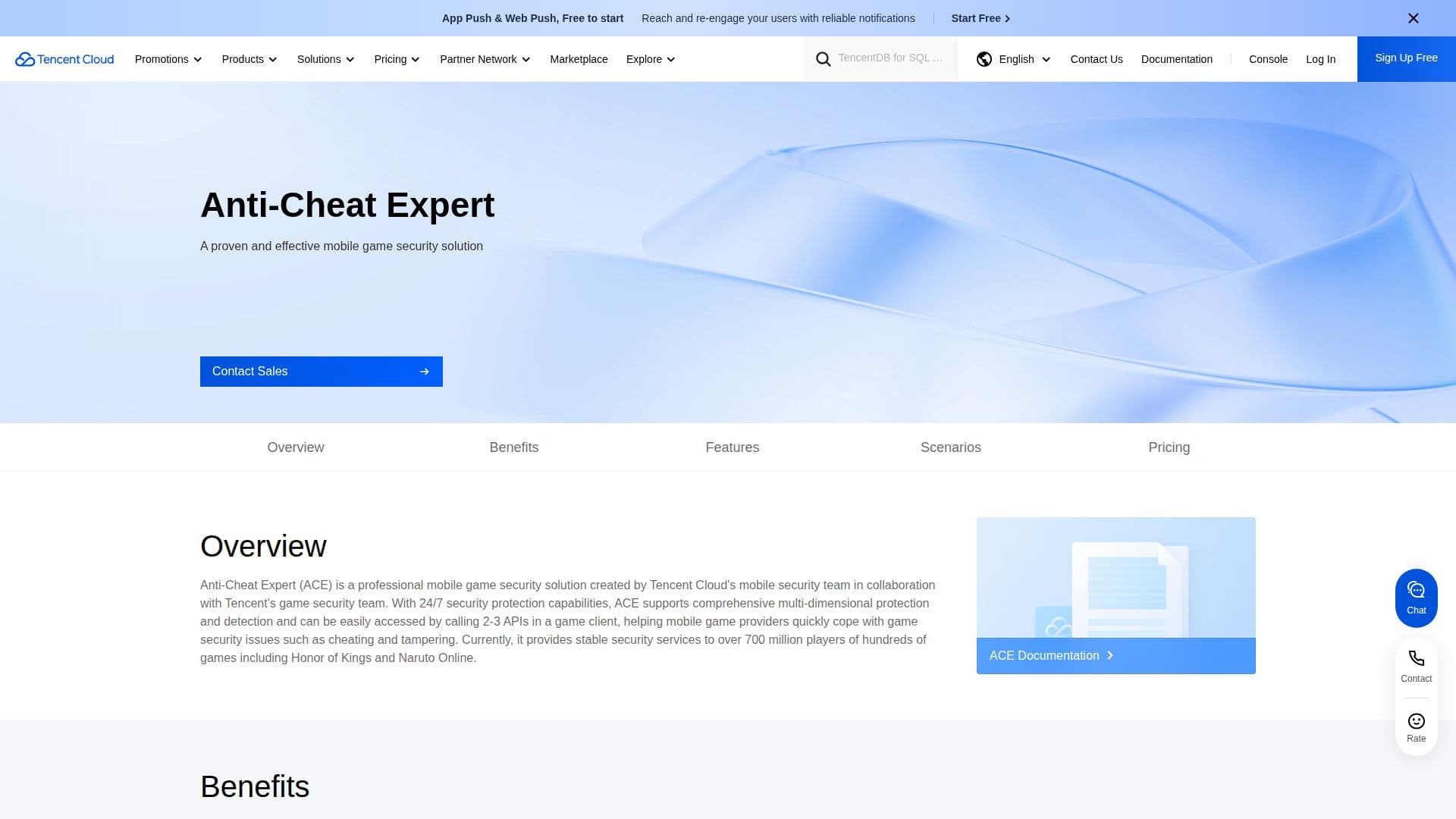Image resolution: width=1456 pixels, height=819 pixels.
Task: Switch to the Benefits tab
Action: 514,447
